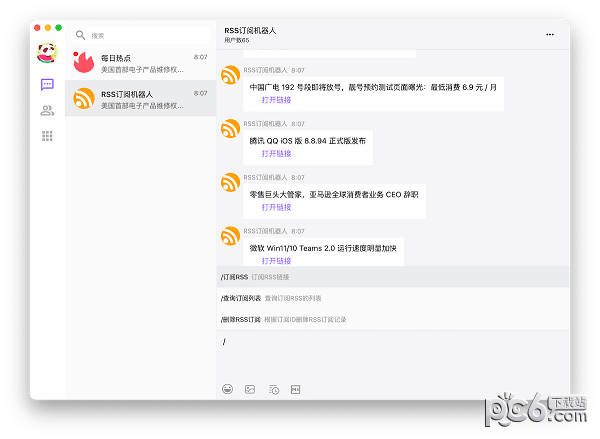Image resolution: width=600 pixels, height=439 pixels.
Task: Open the contacts list icon
Action: [47, 111]
